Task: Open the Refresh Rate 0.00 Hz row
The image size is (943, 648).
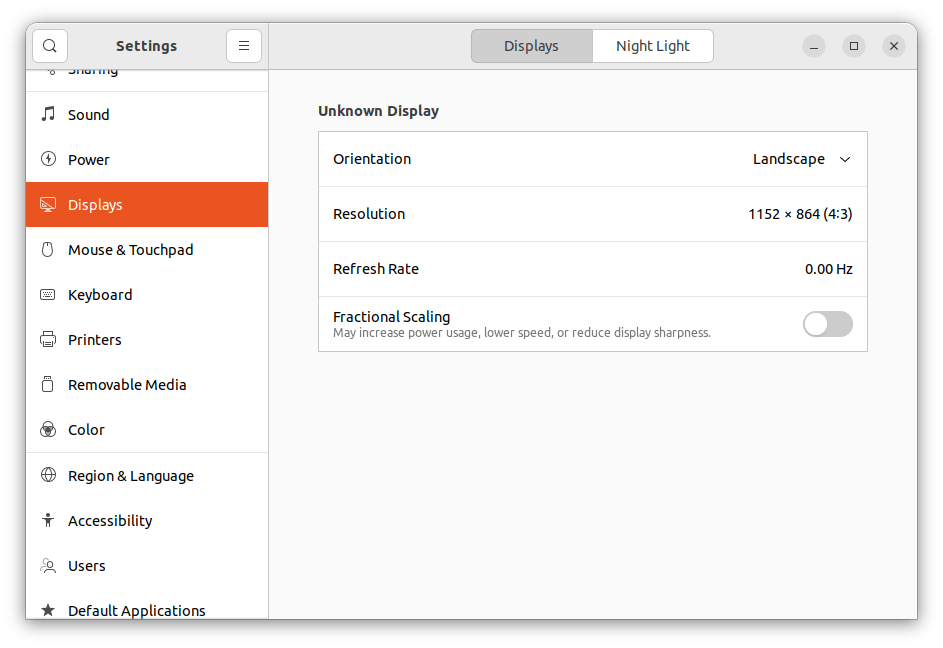Action: click(x=592, y=269)
